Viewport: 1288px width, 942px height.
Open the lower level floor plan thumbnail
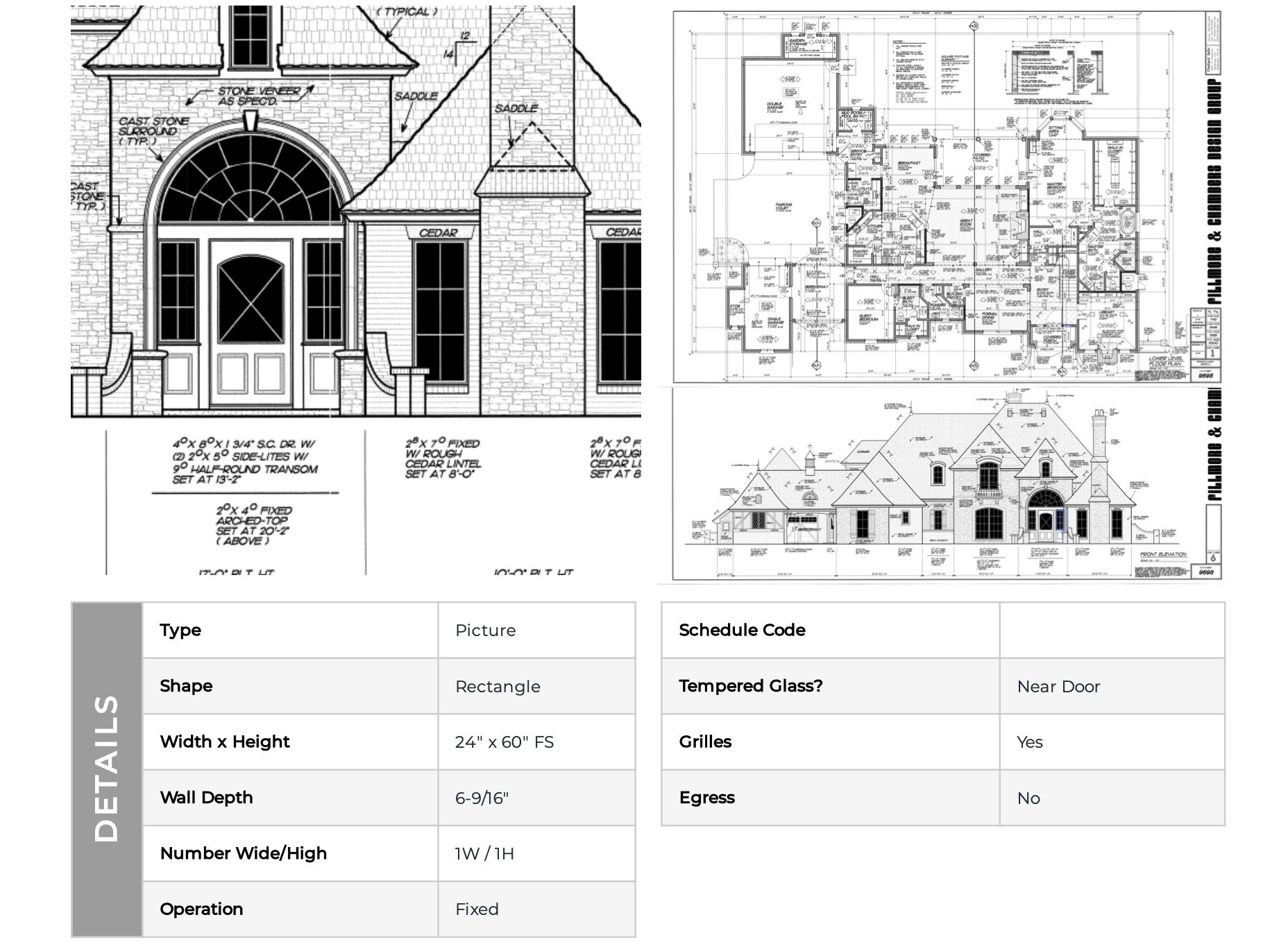tap(947, 196)
